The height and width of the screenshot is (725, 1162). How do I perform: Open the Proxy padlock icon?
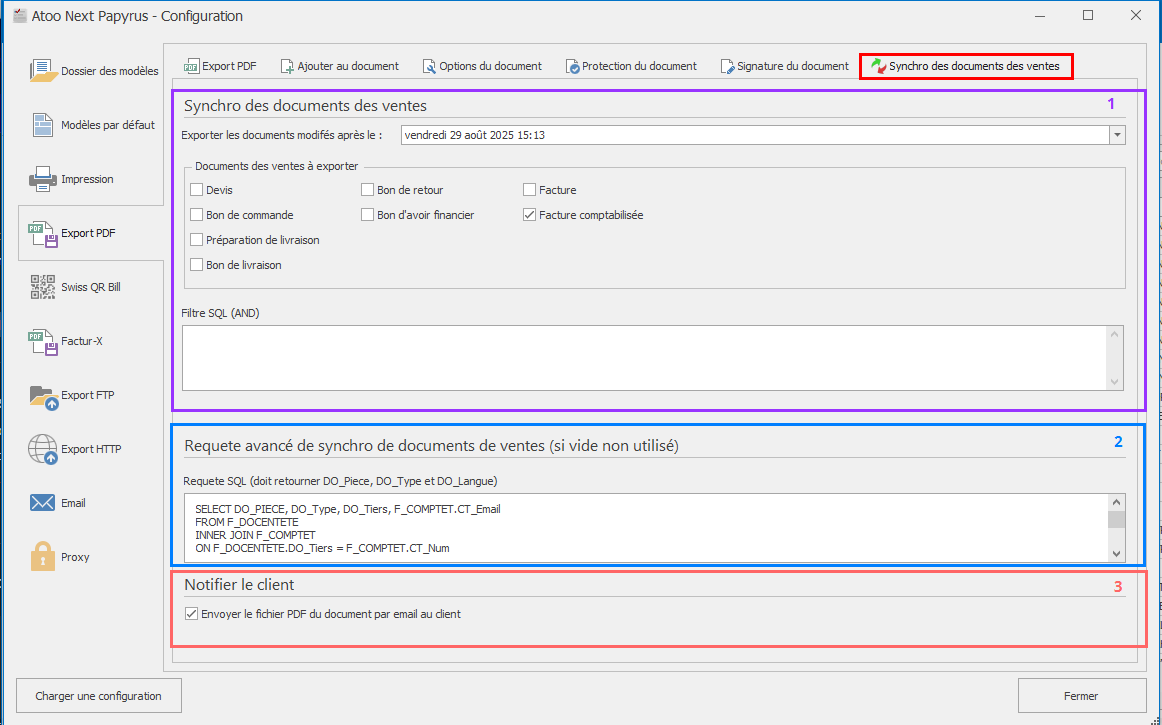coord(43,557)
